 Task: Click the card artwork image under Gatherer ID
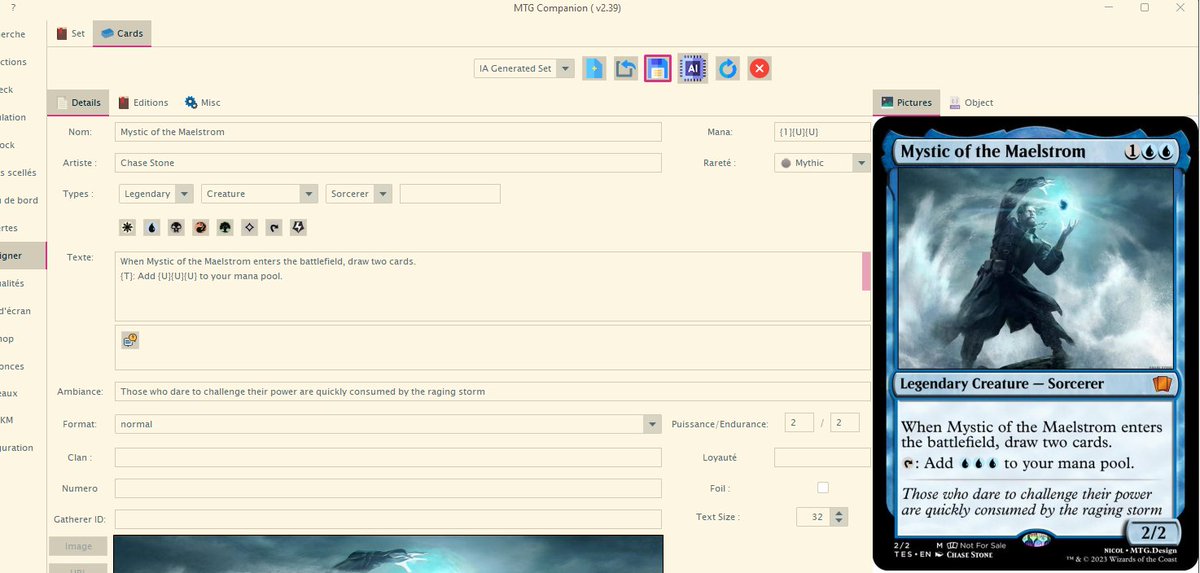tap(388, 554)
